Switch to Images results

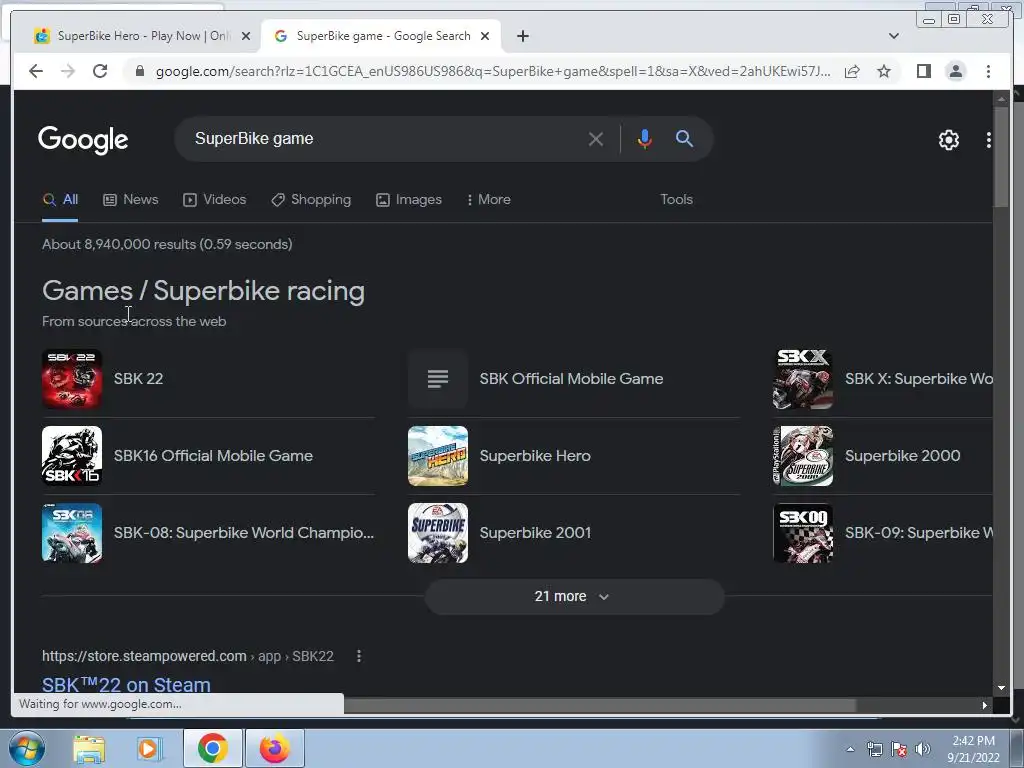tap(409, 199)
